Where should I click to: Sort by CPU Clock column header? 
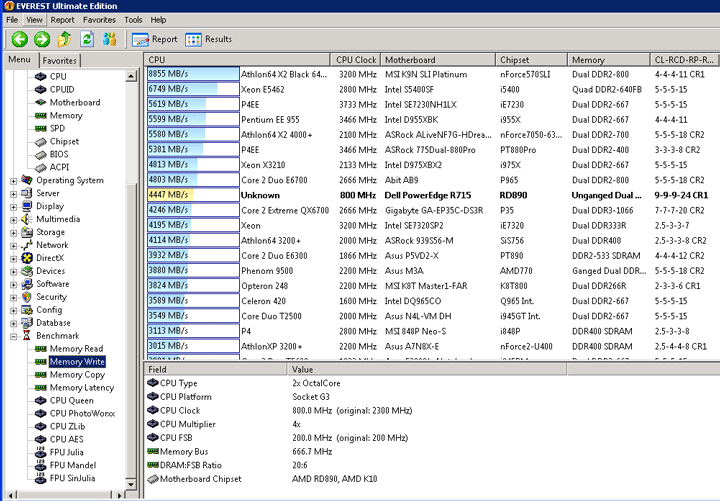point(355,60)
